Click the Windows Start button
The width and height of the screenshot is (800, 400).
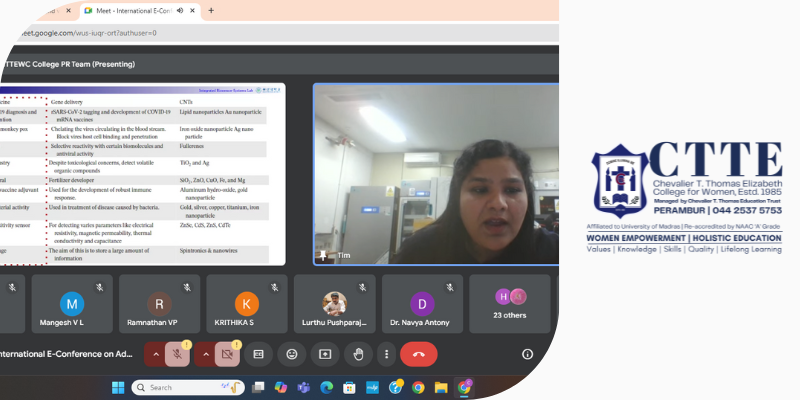(x=118, y=388)
